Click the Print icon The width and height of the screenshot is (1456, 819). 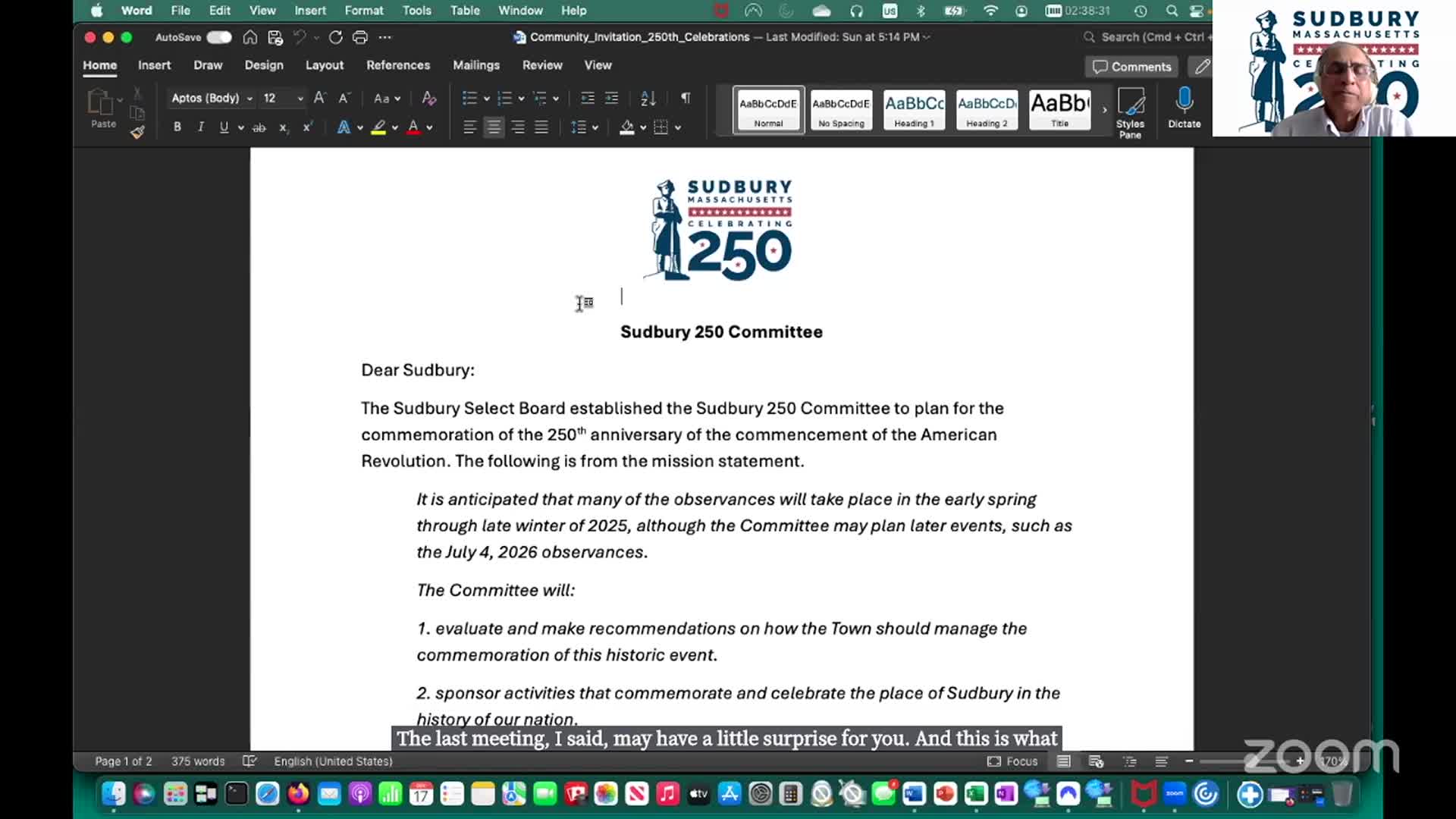pyautogui.click(x=360, y=37)
